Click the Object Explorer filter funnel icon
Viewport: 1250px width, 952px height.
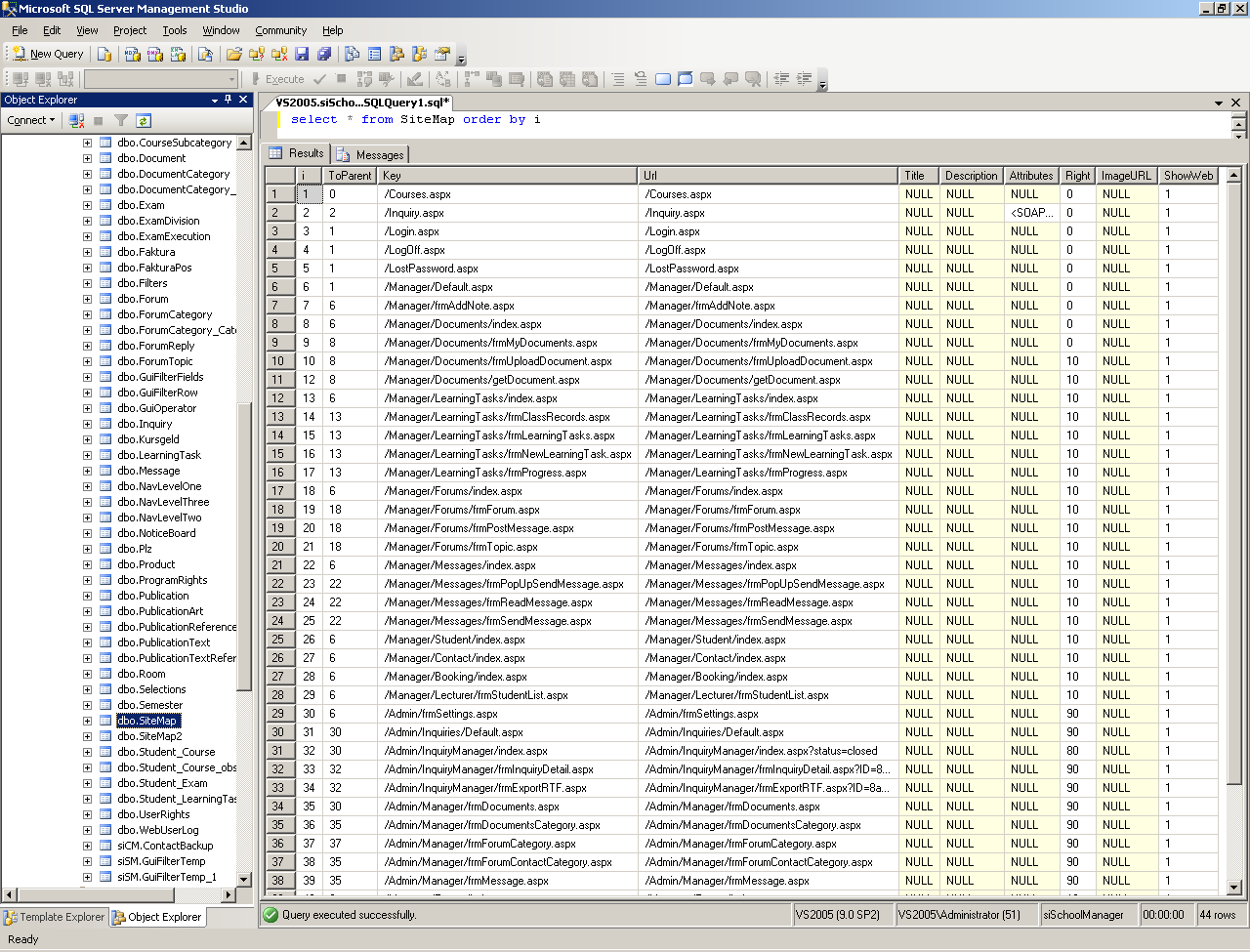[121, 120]
